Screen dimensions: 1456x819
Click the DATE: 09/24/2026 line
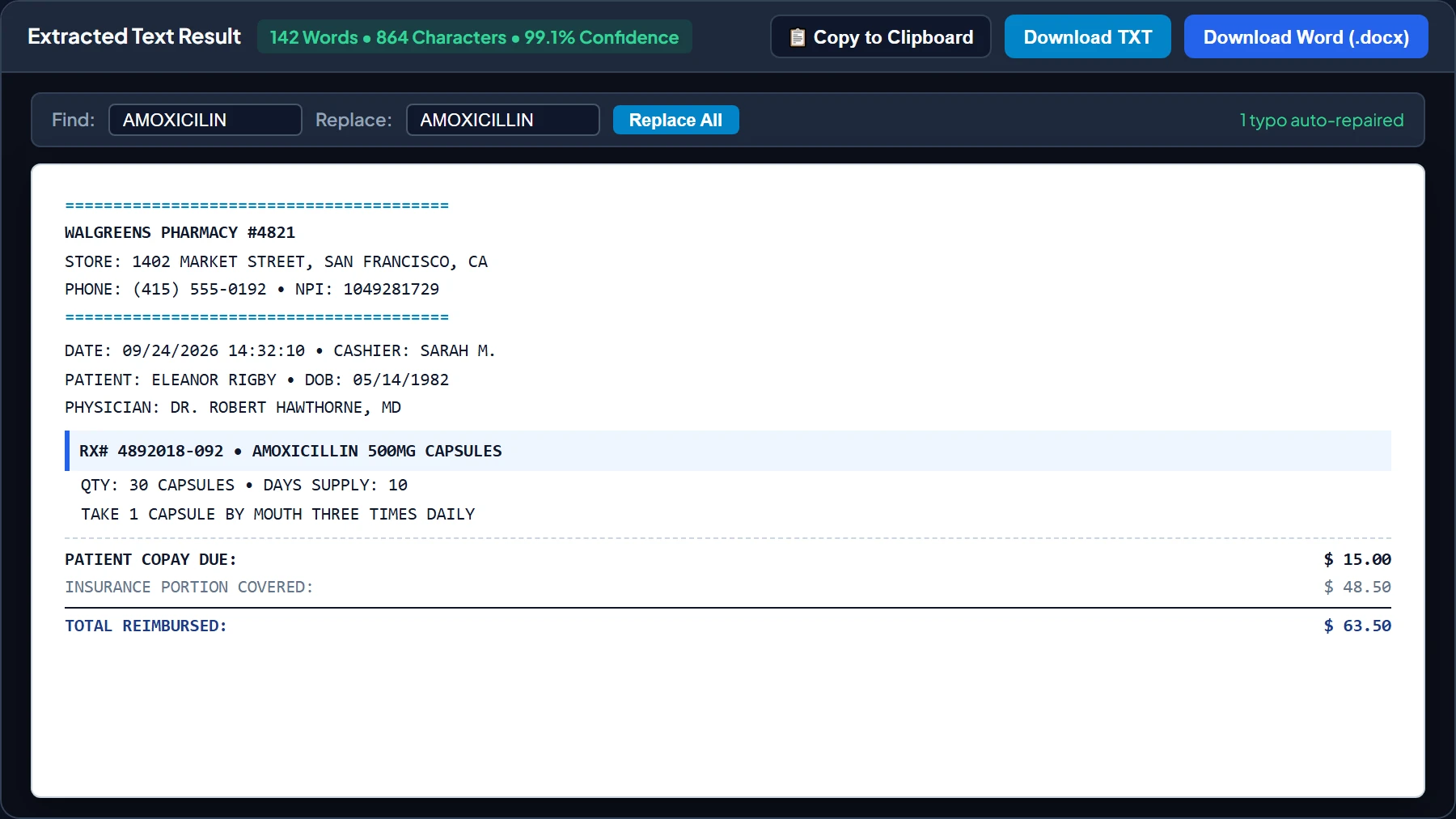(280, 350)
